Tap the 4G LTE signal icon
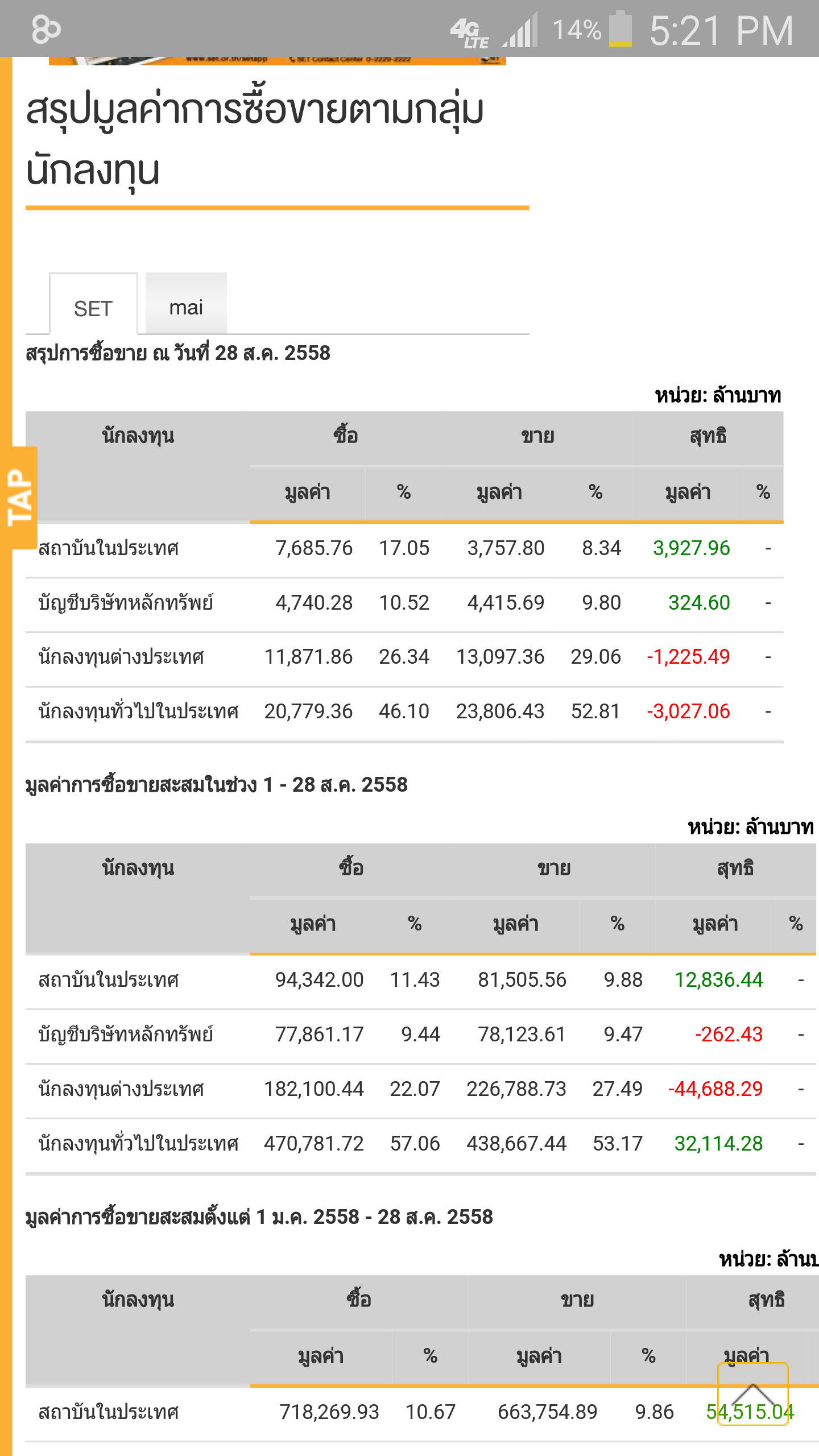This screenshot has height=1456, width=819. click(469, 32)
